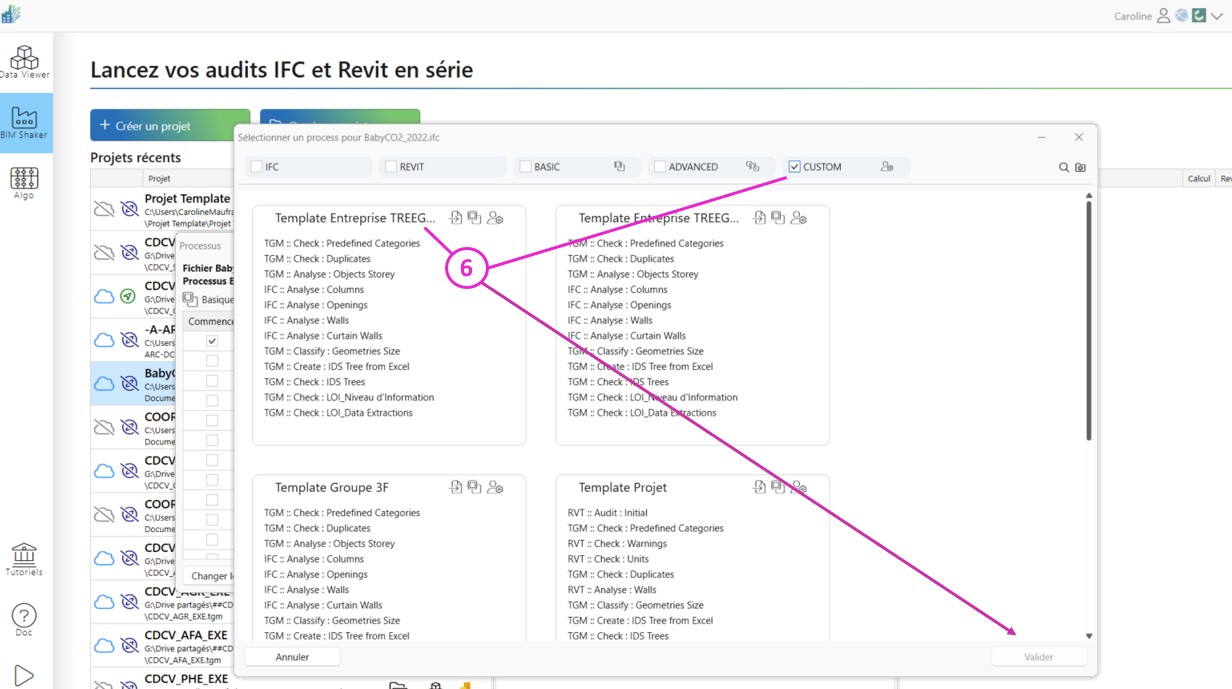Screen dimensions: 1232x689
Task: Select the Template Groupe 3F card title
Action: click(x=332, y=488)
